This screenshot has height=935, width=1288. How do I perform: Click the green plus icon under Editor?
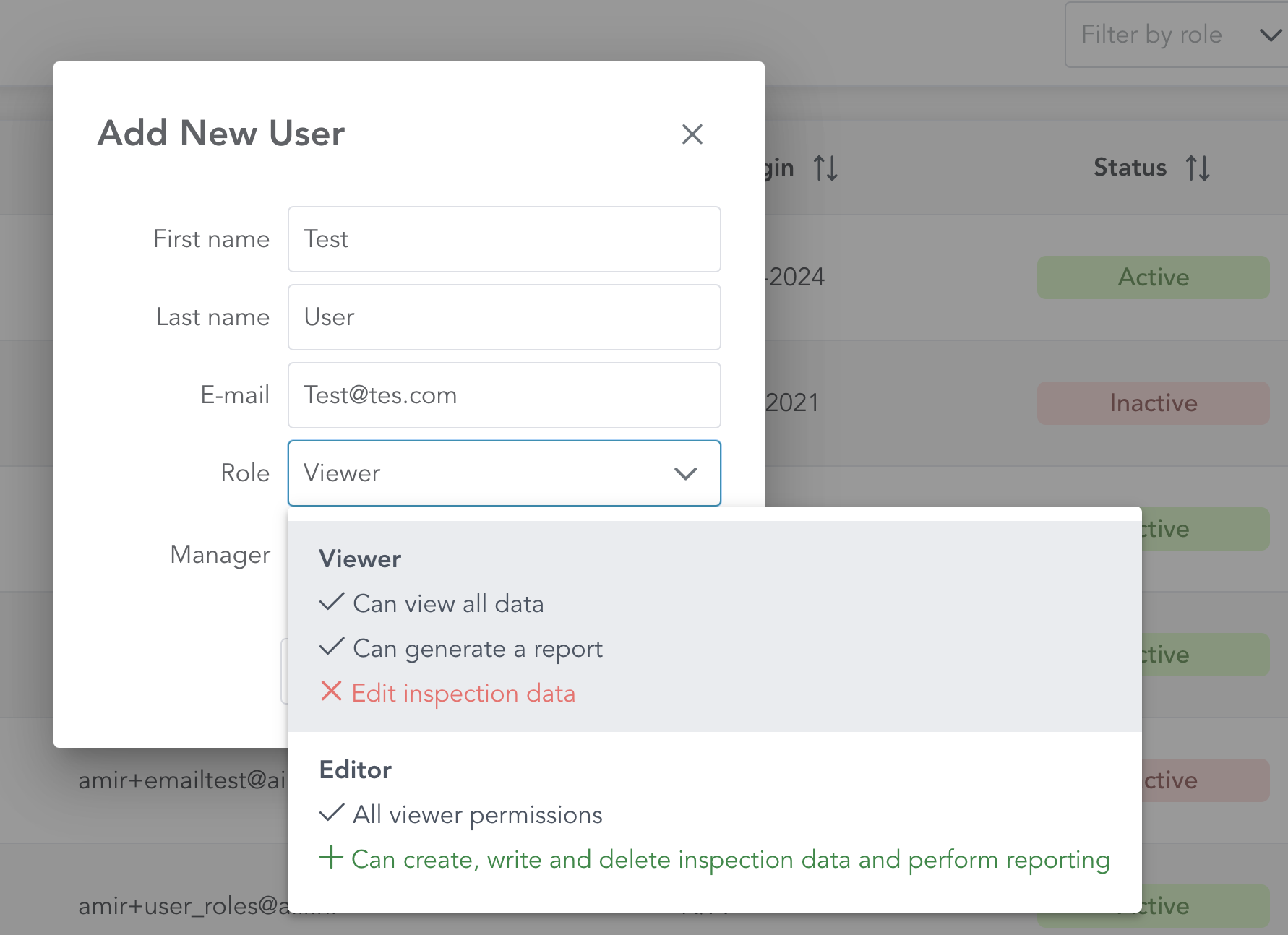point(331,858)
